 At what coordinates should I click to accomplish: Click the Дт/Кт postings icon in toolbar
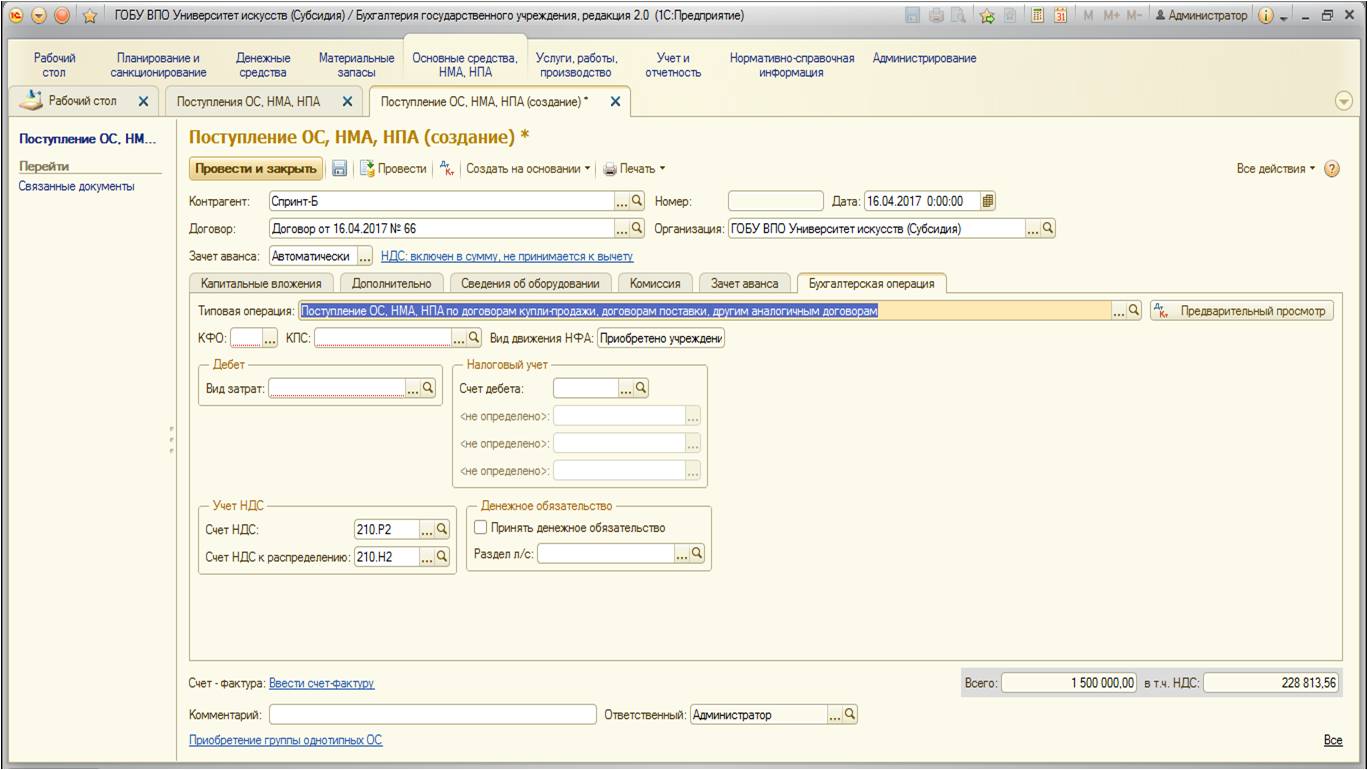[447, 169]
